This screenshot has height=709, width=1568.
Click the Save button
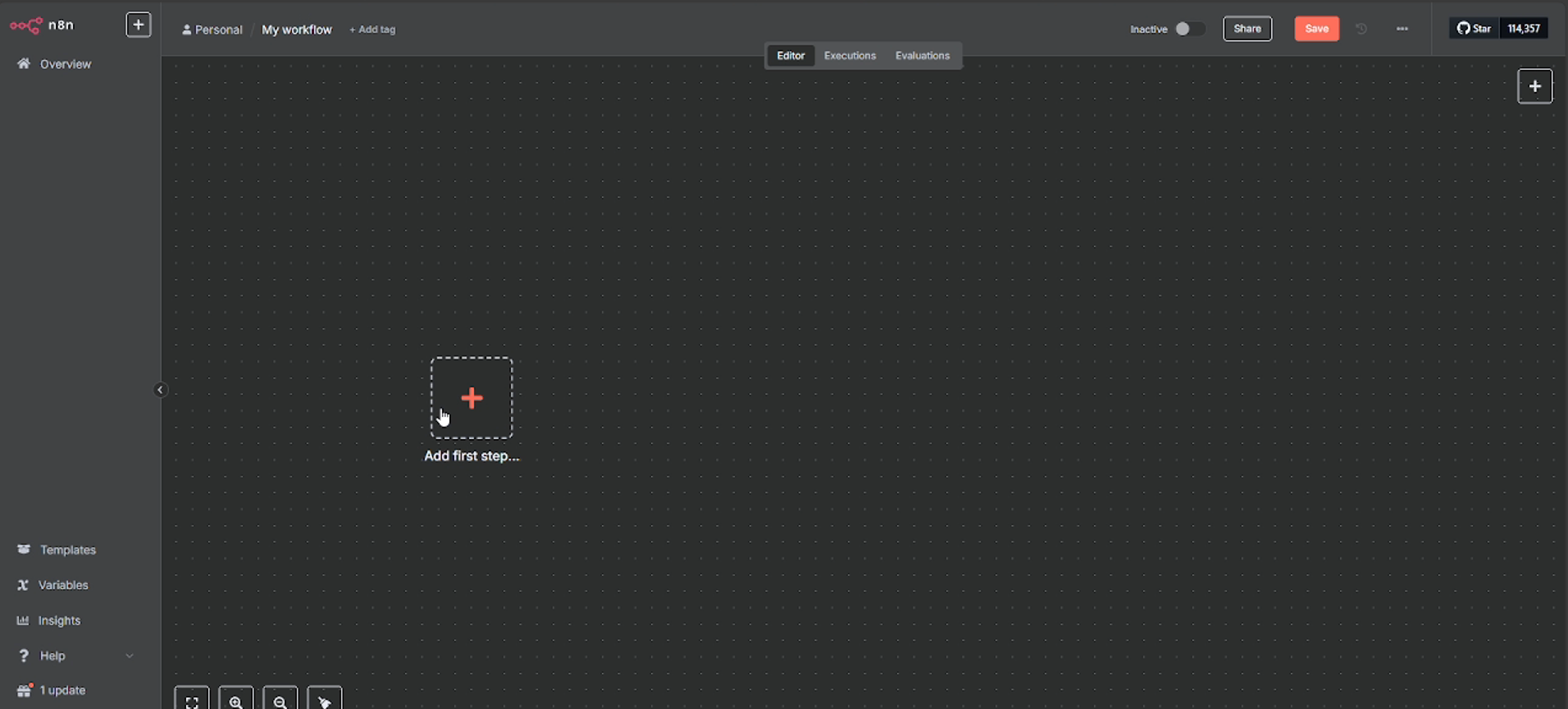[x=1316, y=29]
